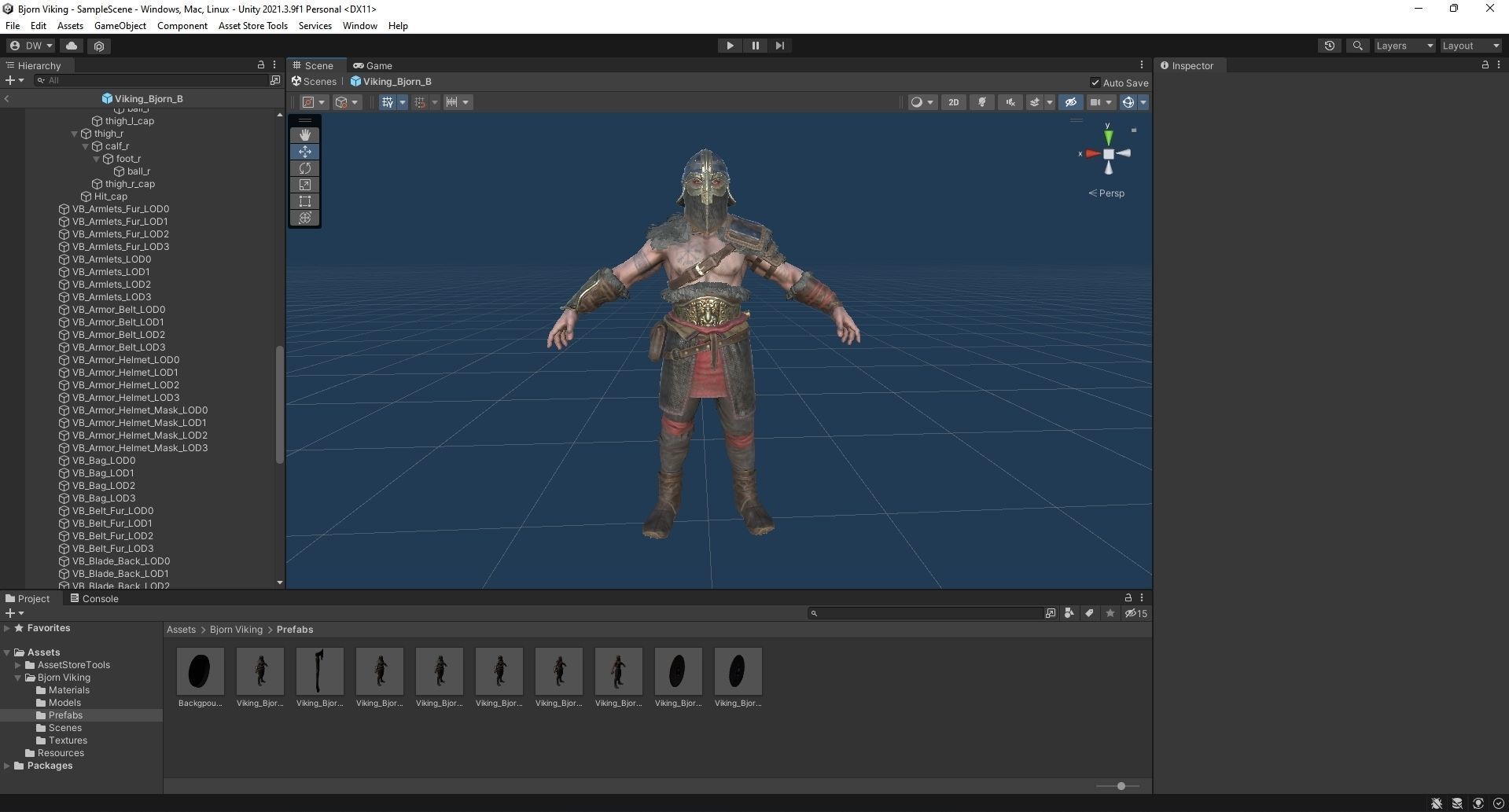This screenshot has width=1509, height=812.
Task: Click the favorites star save-search icon
Action: tap(1110, 614)
